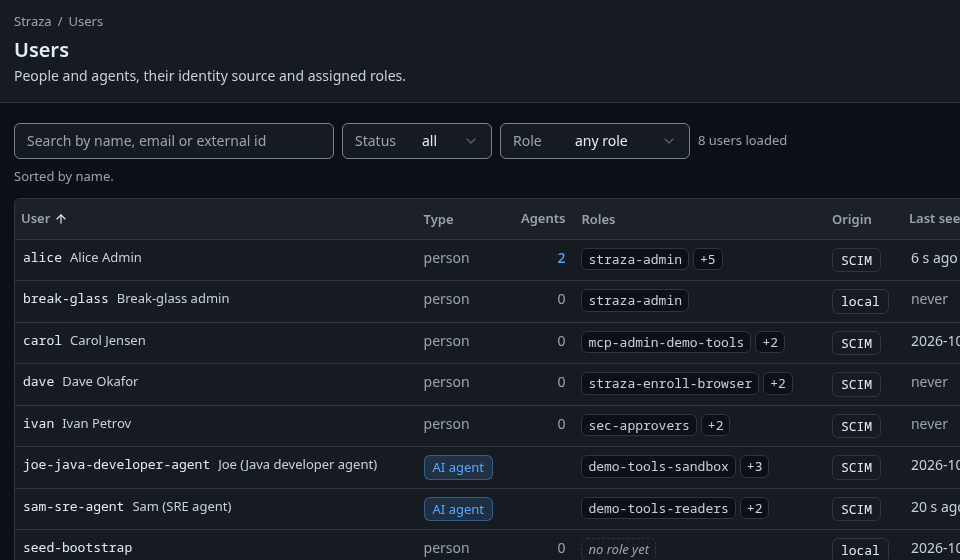
Task: Sort by the User column header
Action: [43, 218]
